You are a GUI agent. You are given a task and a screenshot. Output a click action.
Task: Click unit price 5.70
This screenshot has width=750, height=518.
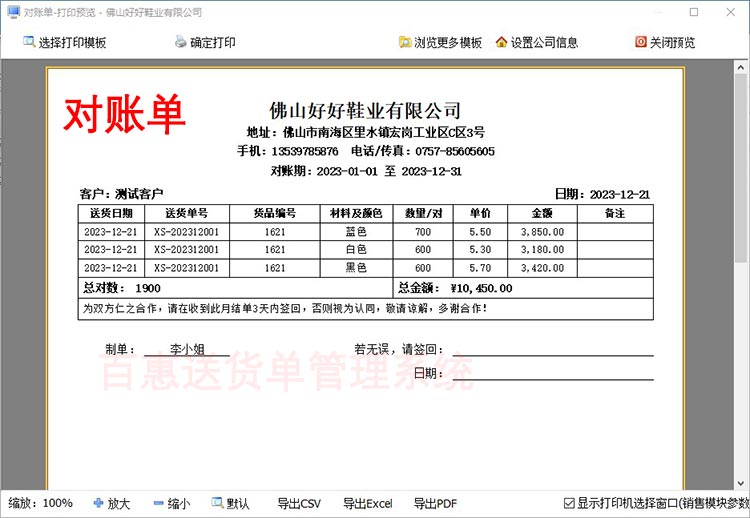tap(480, 268)
